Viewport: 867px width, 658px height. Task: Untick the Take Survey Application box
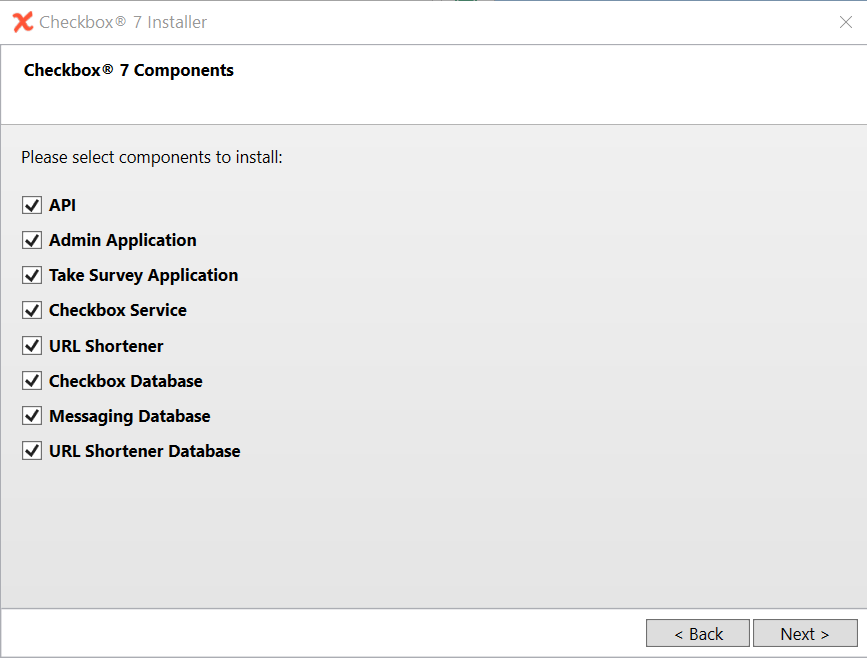(31, 275)
